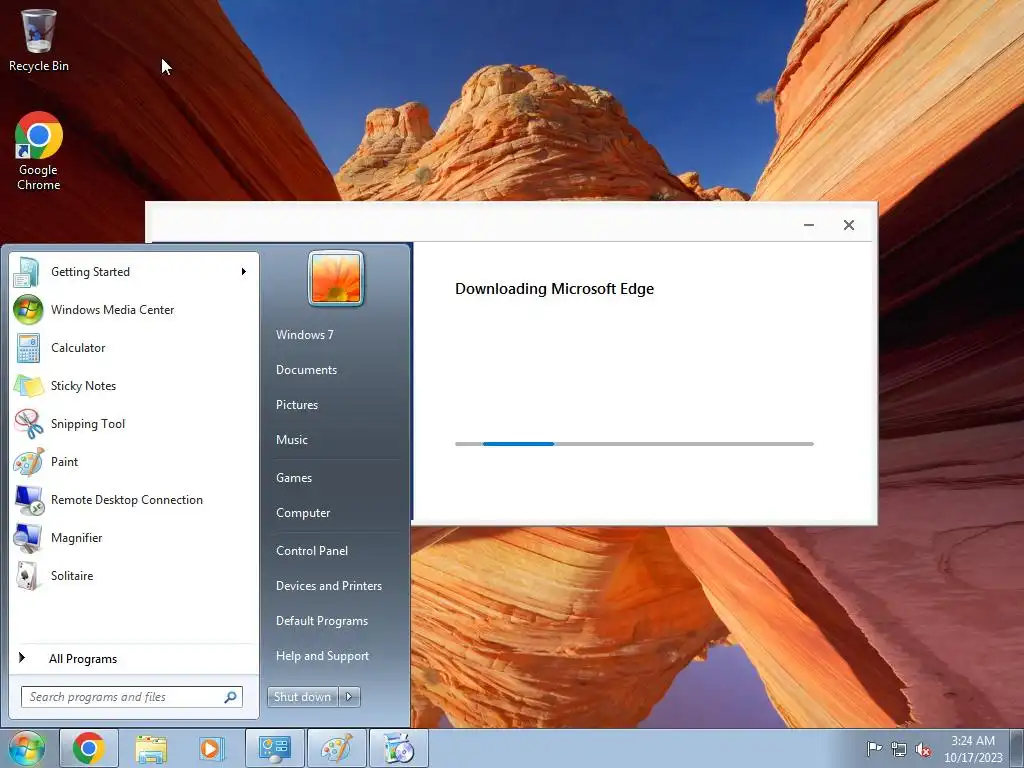
Task: Open Windows Media Player taskbar icon
Action: (212, 748)
